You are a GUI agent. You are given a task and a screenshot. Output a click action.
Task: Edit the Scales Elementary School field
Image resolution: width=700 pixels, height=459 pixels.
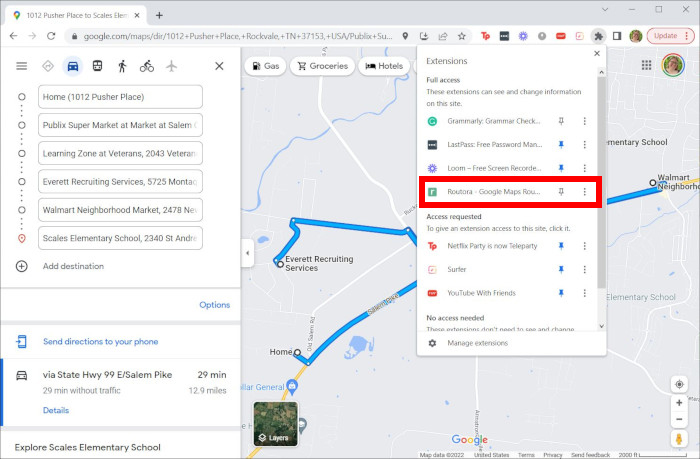tap(120, 238)
